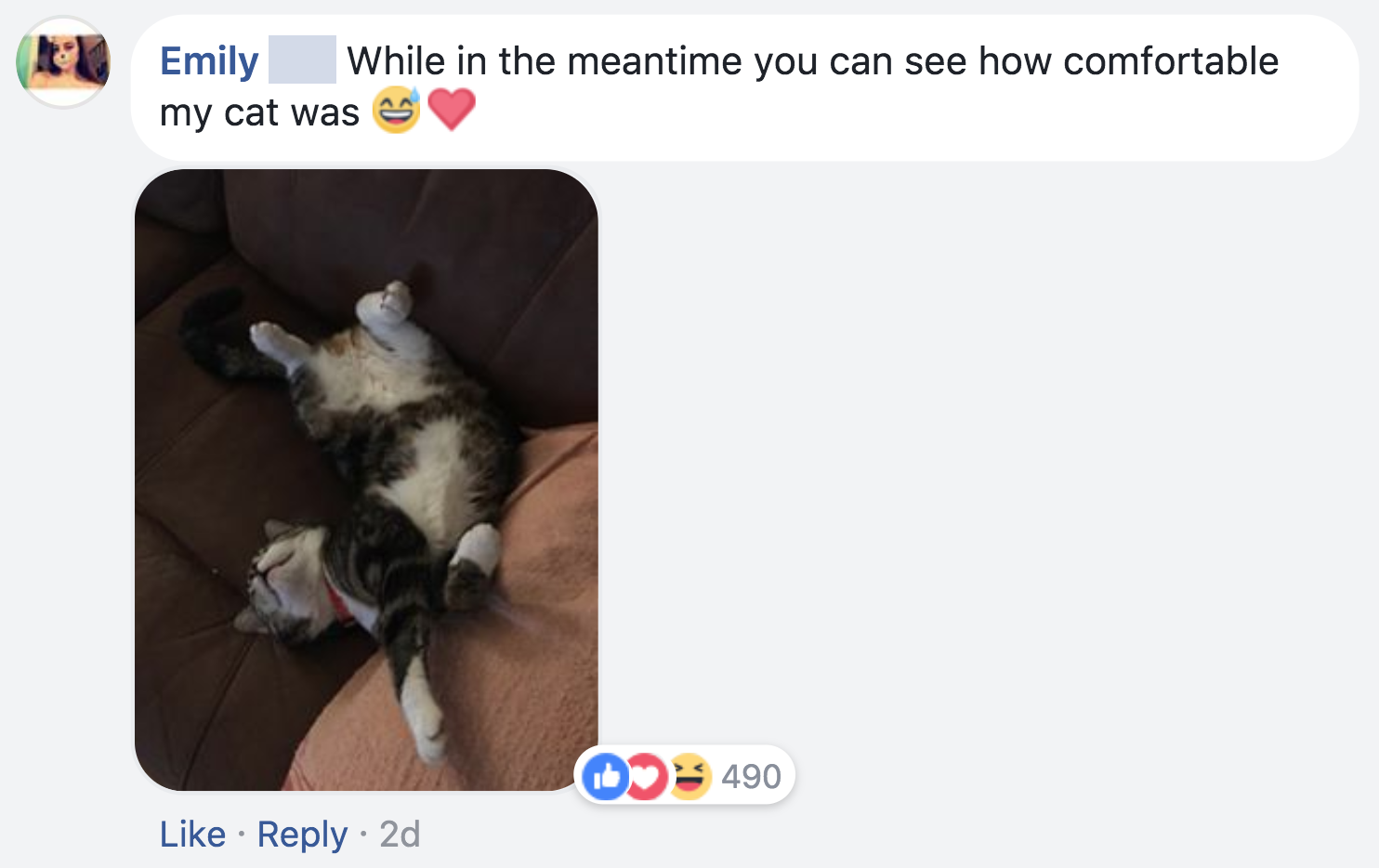Image resolution: width=1379 pixels, height=868 pixels.
Task: Click the pink heart emoji in comment
Action: tap(452, 111)
